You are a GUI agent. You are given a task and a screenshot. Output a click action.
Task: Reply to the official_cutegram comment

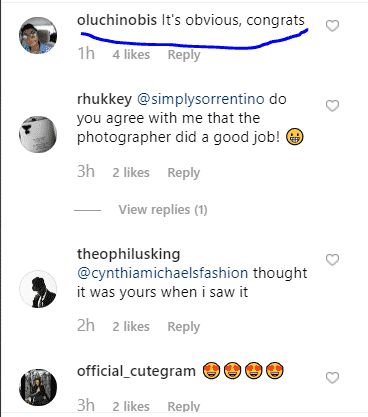(184, 406)
